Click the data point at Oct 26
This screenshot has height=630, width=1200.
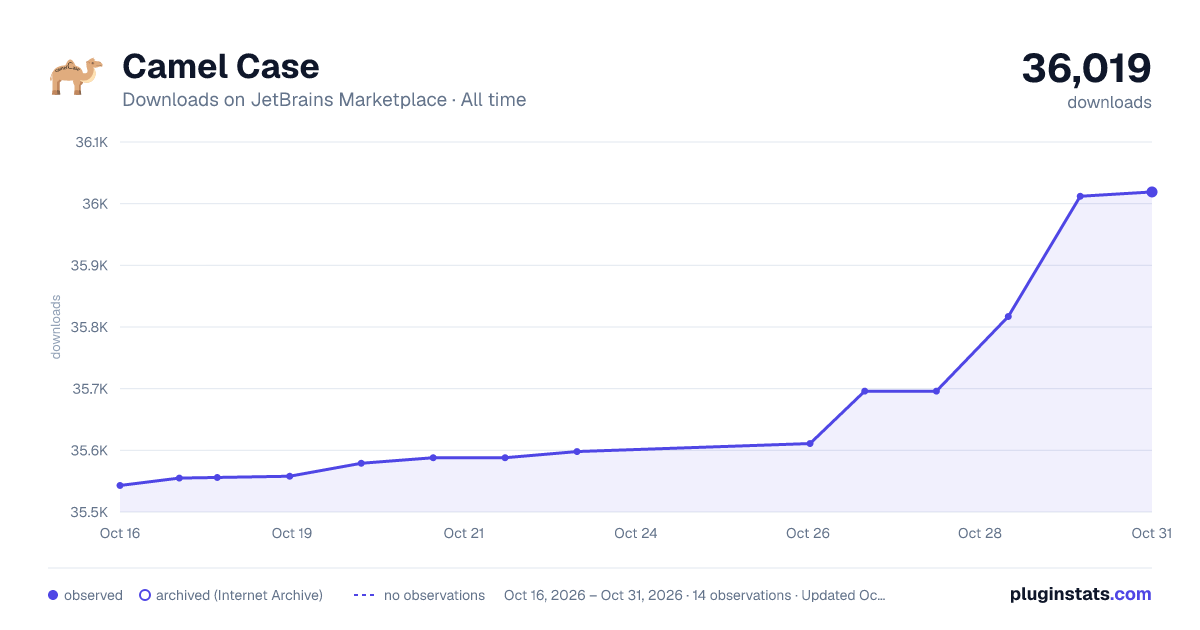tap(810, 443)
